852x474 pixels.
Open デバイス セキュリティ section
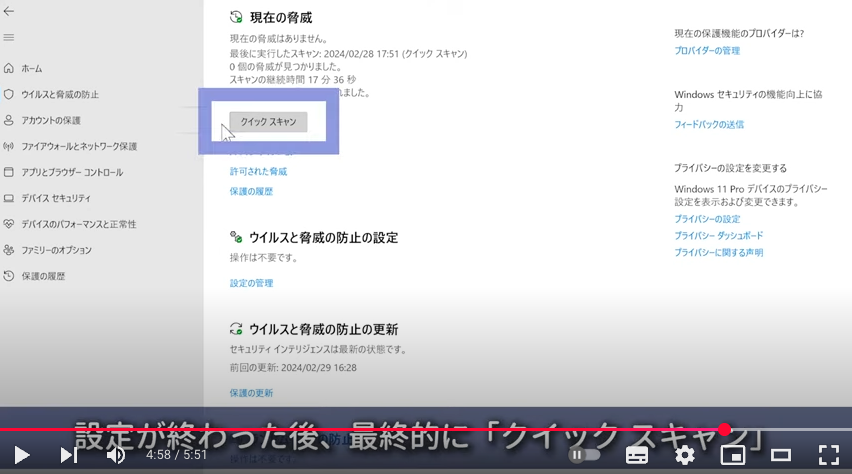[x=56, y=198]
